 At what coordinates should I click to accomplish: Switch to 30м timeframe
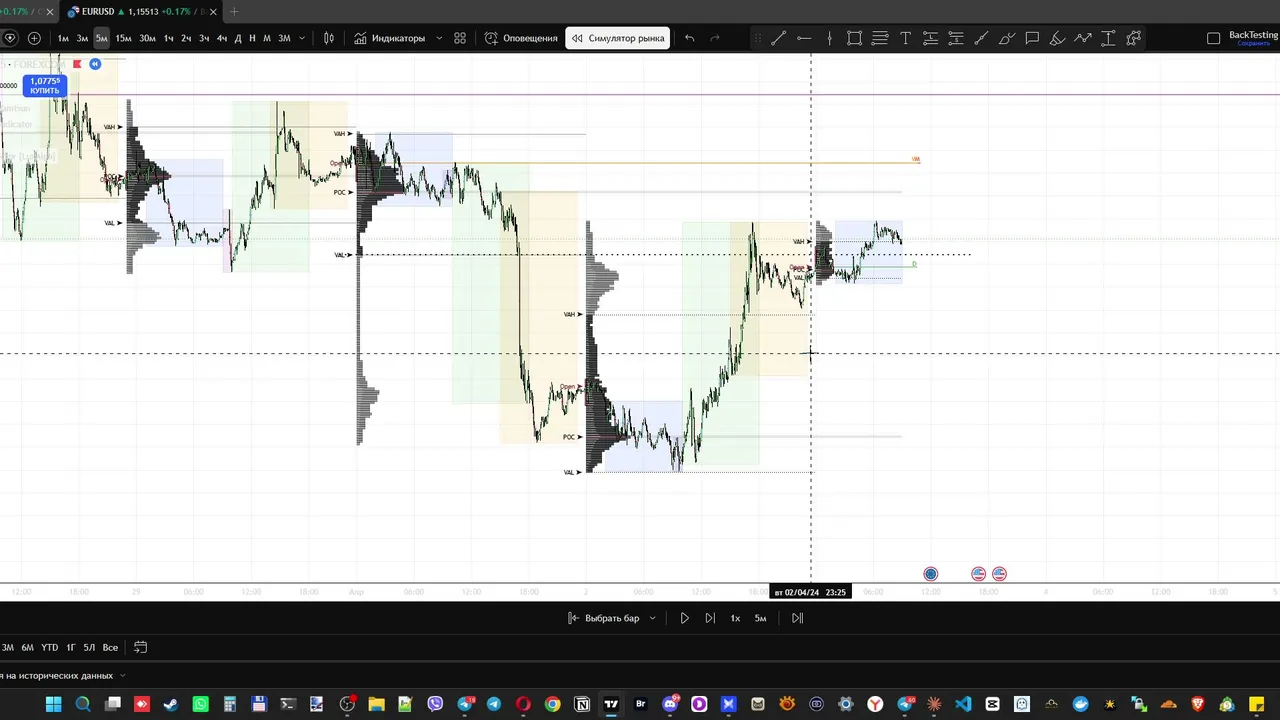(x=147, y=38)
